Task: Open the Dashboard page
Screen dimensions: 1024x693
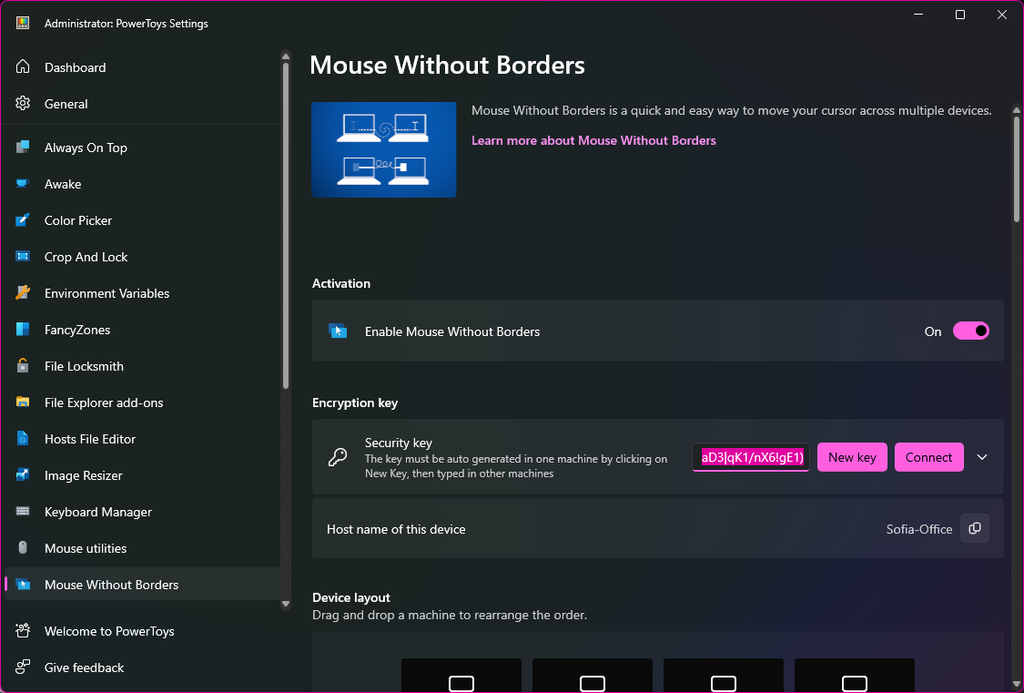Action: click(74, 67)
